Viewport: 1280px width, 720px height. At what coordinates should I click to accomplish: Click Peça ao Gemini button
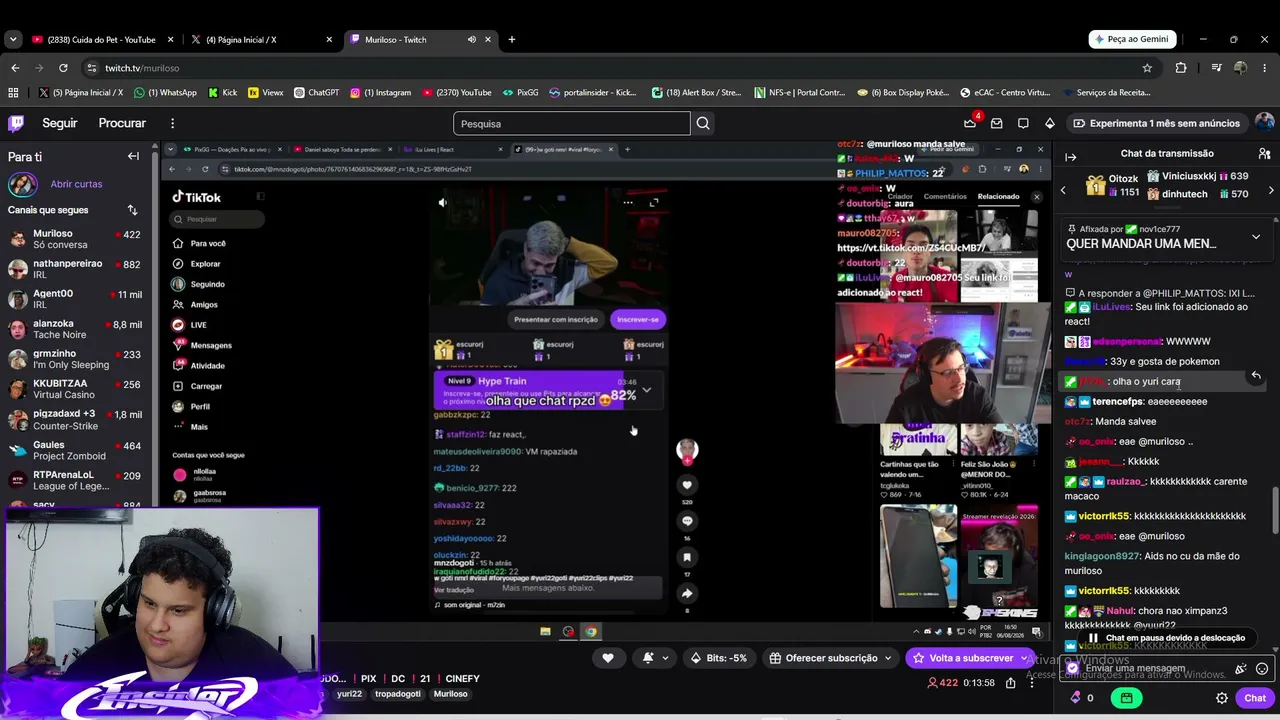[1132, 39]
